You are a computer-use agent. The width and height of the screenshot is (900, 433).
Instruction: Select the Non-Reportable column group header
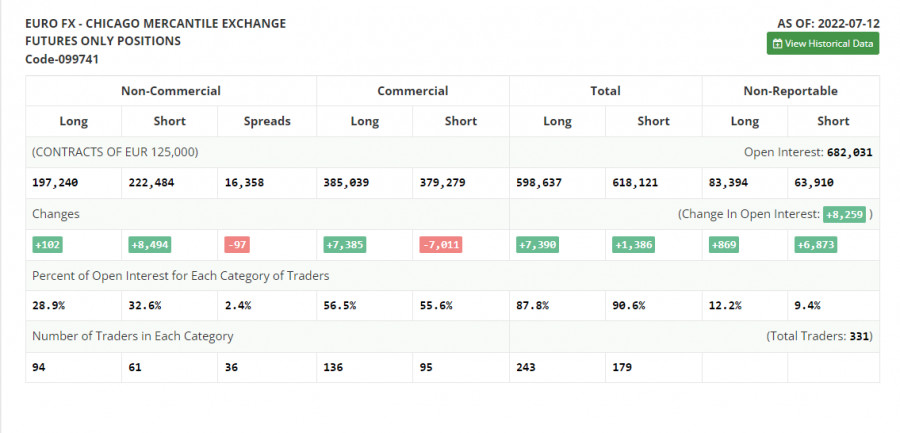(790, 91)
